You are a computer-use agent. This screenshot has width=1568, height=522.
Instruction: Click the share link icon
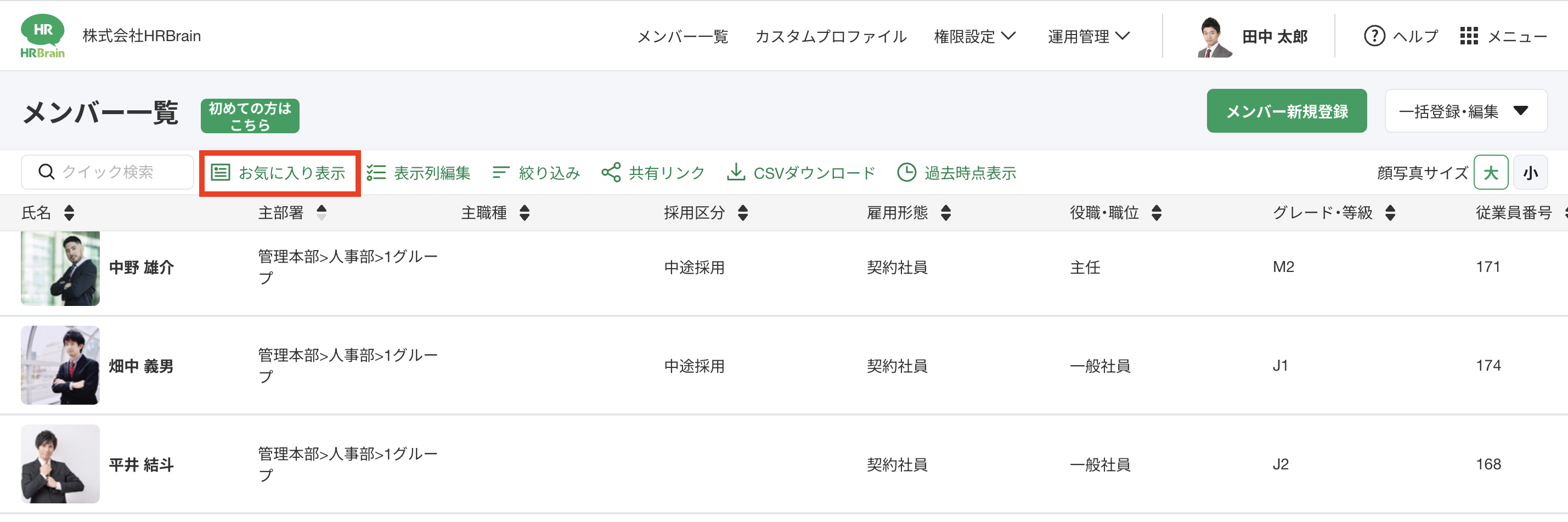tap(611, 173)
